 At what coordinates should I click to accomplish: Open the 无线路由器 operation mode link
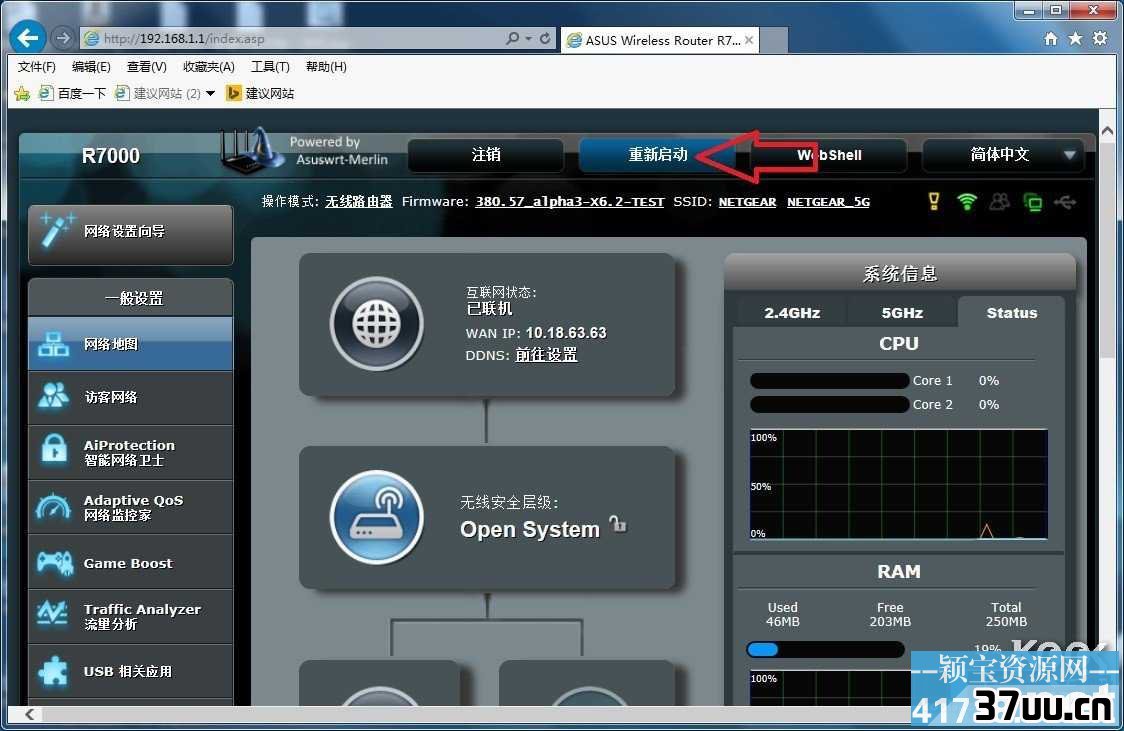358,202
